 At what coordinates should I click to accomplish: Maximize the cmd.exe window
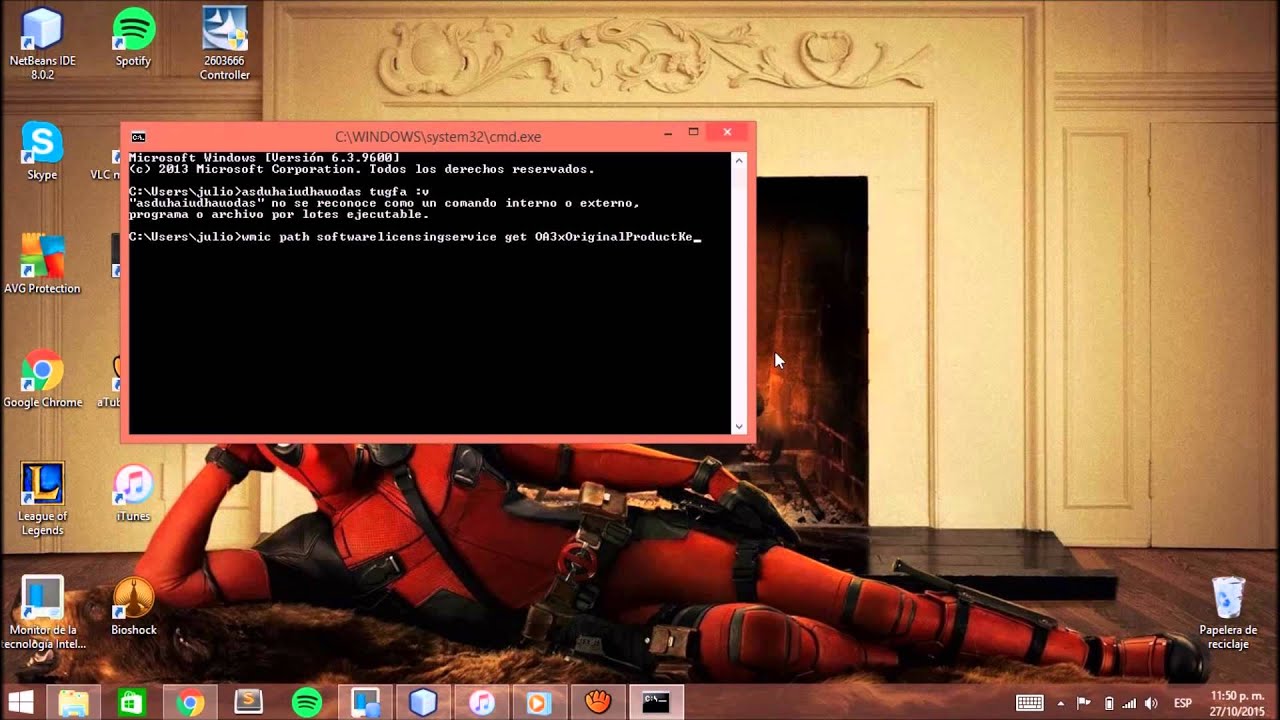pyautogui.click(x=693, y=132)
